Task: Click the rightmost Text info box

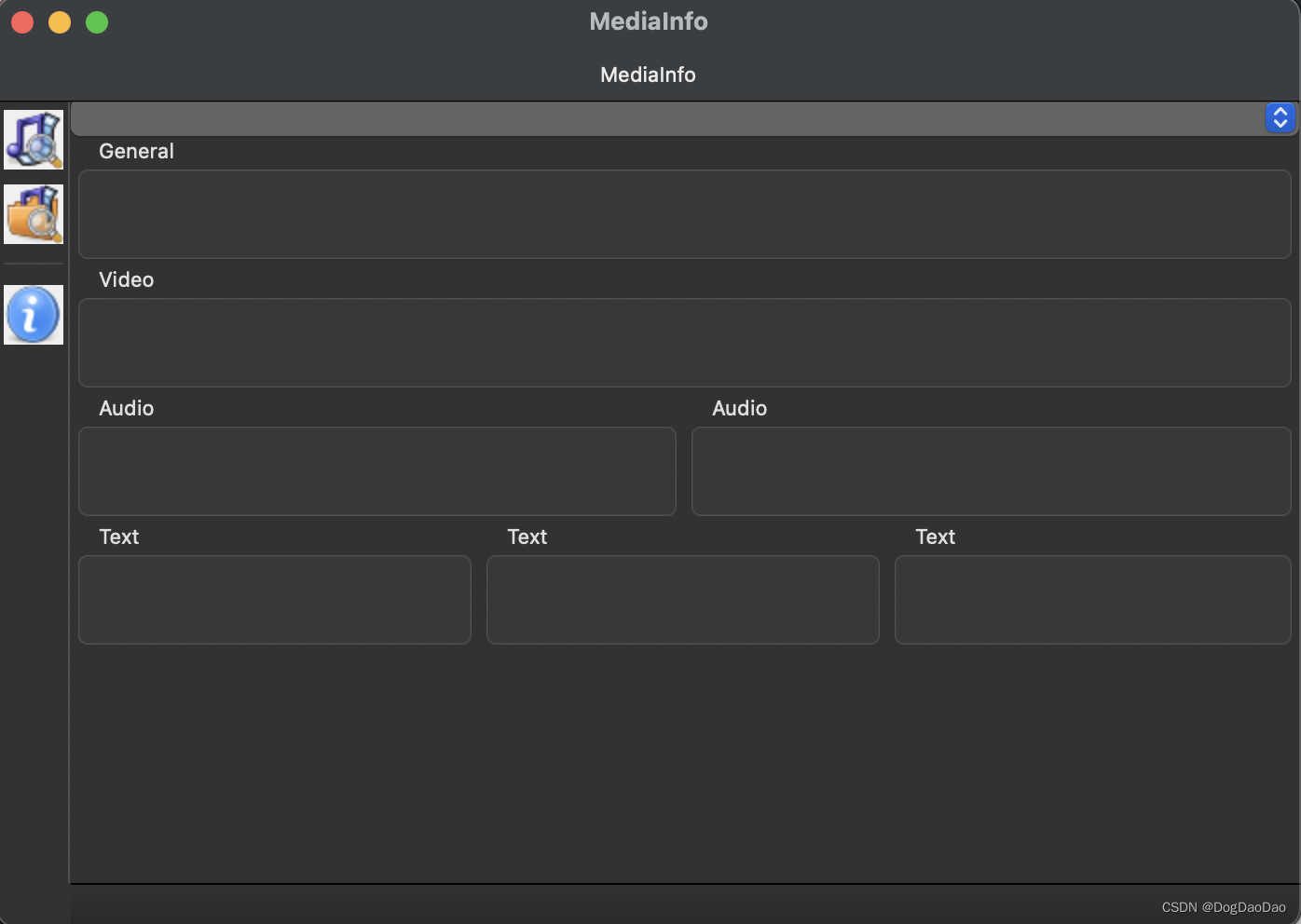Action: tap(1092, 600)
